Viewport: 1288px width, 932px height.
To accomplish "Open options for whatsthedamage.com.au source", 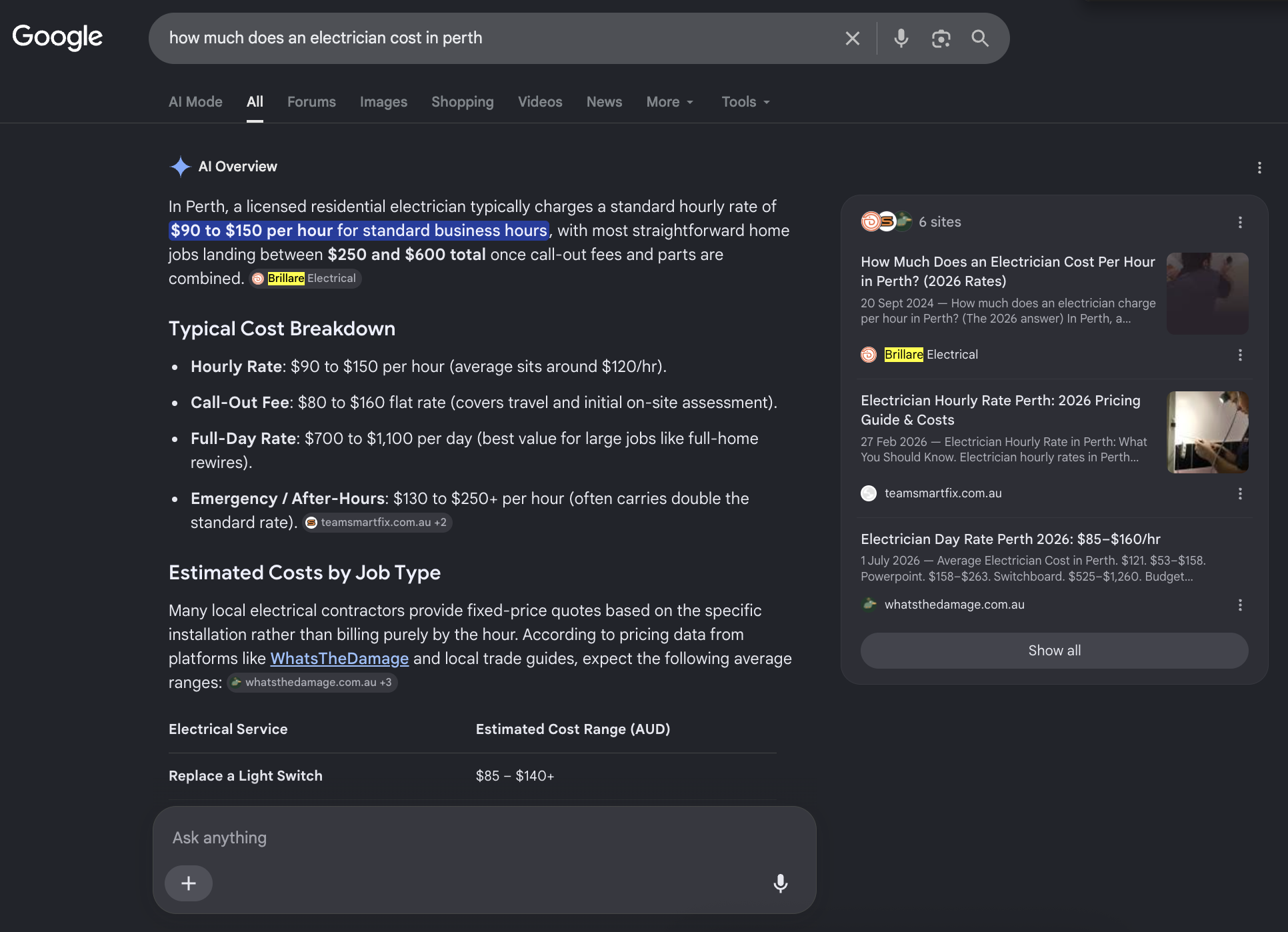I will point(1240,605).
